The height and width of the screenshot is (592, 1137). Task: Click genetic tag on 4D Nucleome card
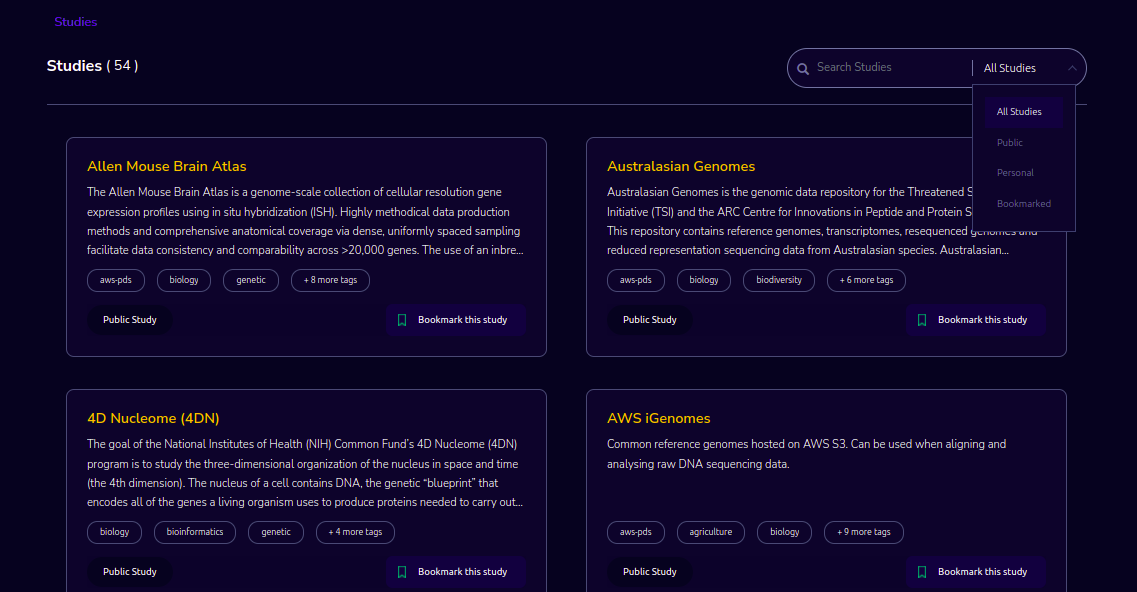point(276,532)
